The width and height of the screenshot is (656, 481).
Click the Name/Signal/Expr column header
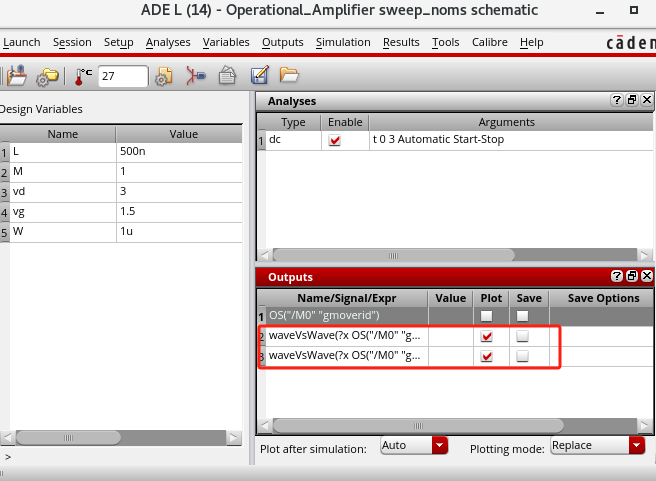346,298
